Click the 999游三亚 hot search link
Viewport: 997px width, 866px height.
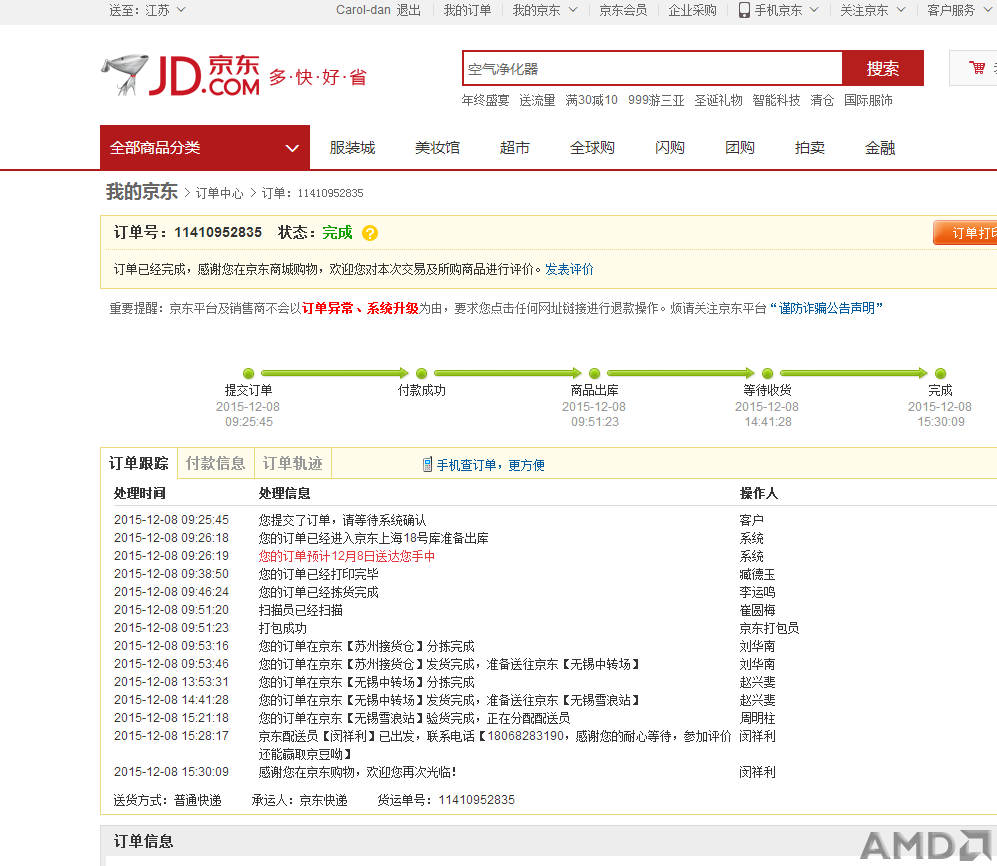coord(656,100)
